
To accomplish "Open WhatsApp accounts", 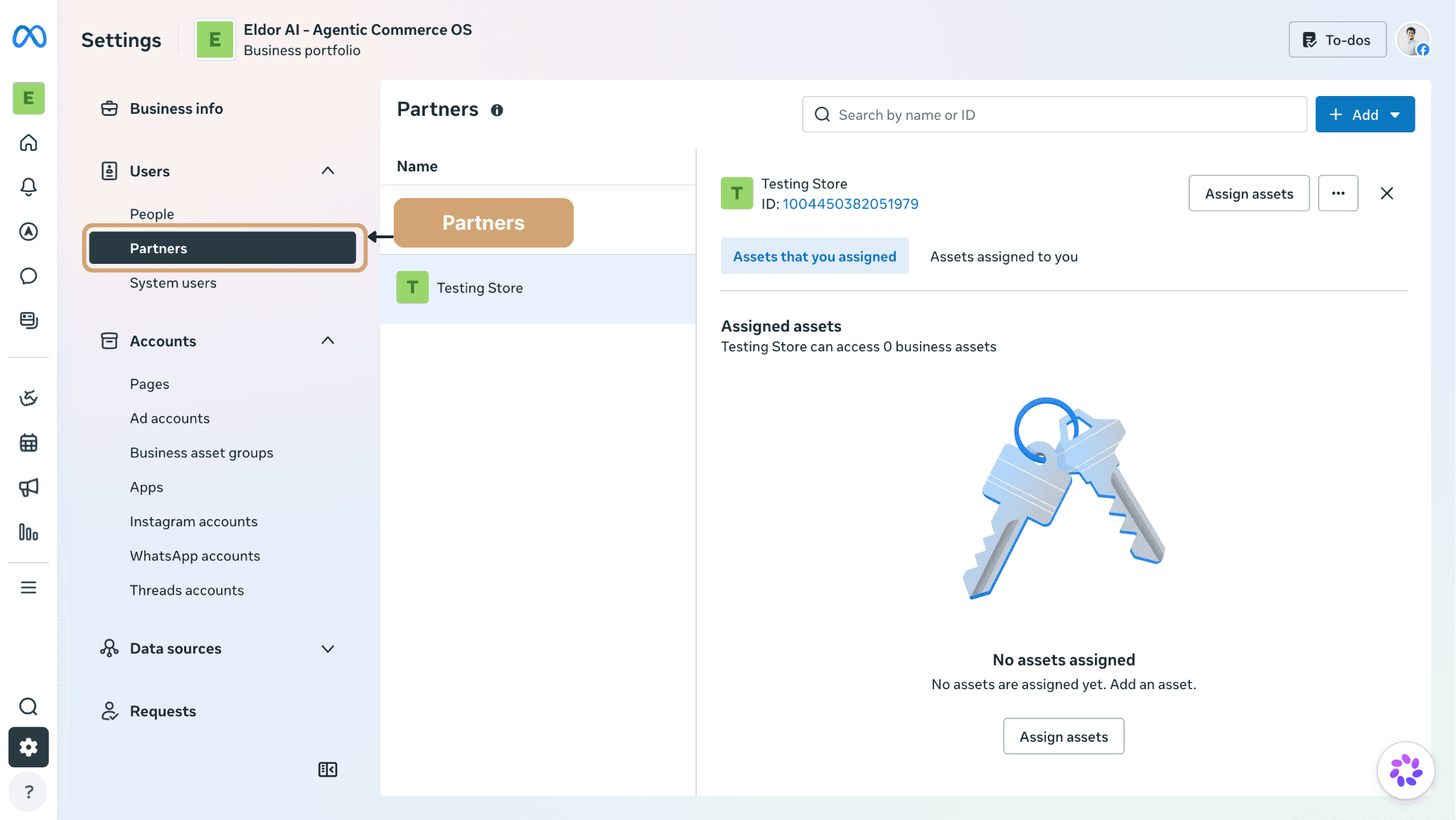I will 196,556.
